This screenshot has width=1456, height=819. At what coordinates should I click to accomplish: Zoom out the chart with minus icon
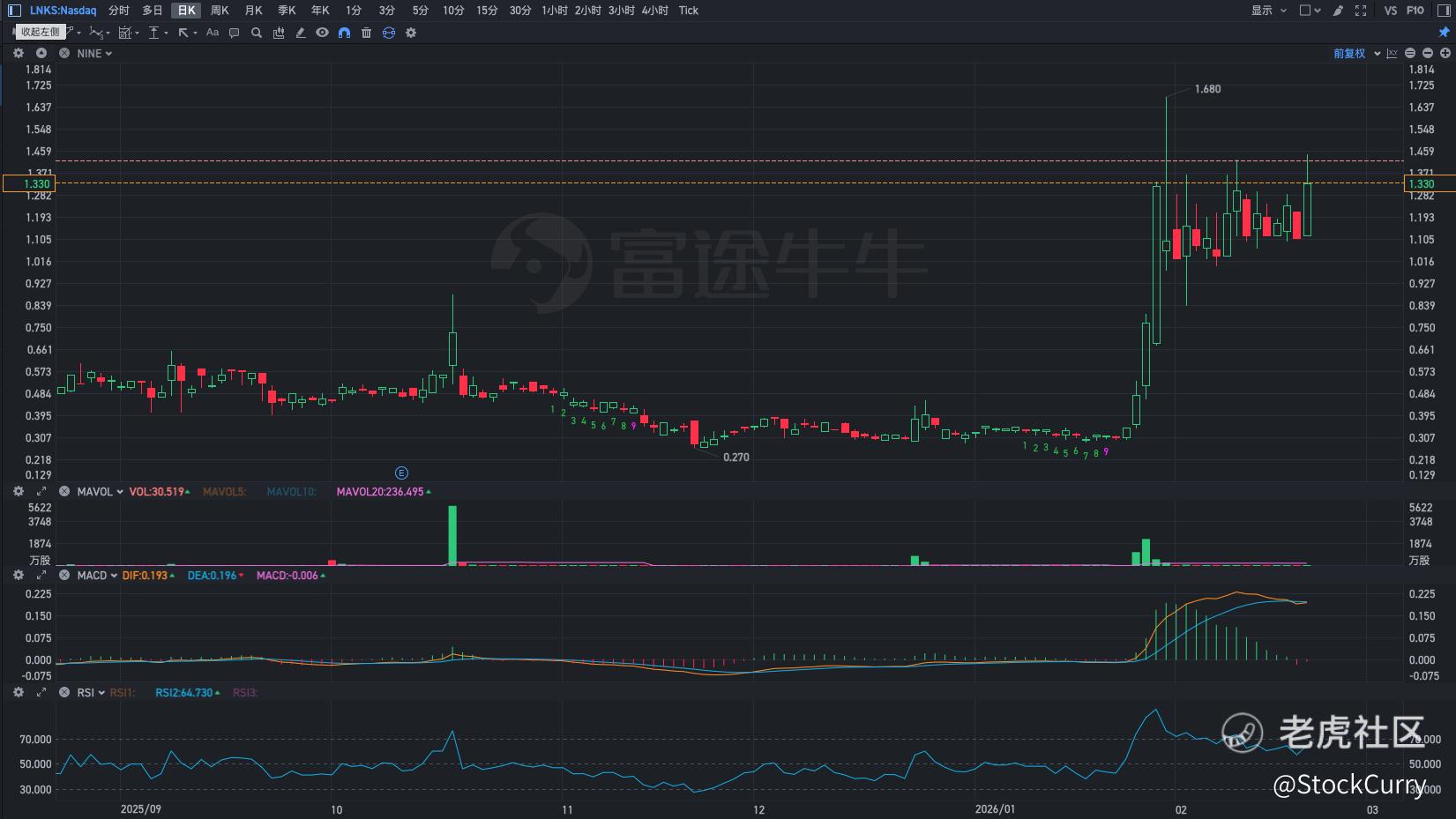[x=1428, y=54]
